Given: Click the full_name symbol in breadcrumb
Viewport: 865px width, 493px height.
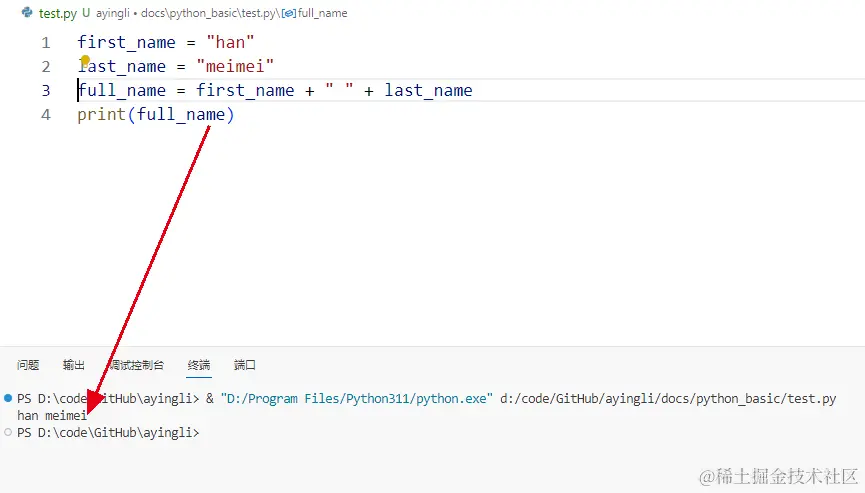Looking at the screenshot, I should pyautogui.click(x=322, y=13).
